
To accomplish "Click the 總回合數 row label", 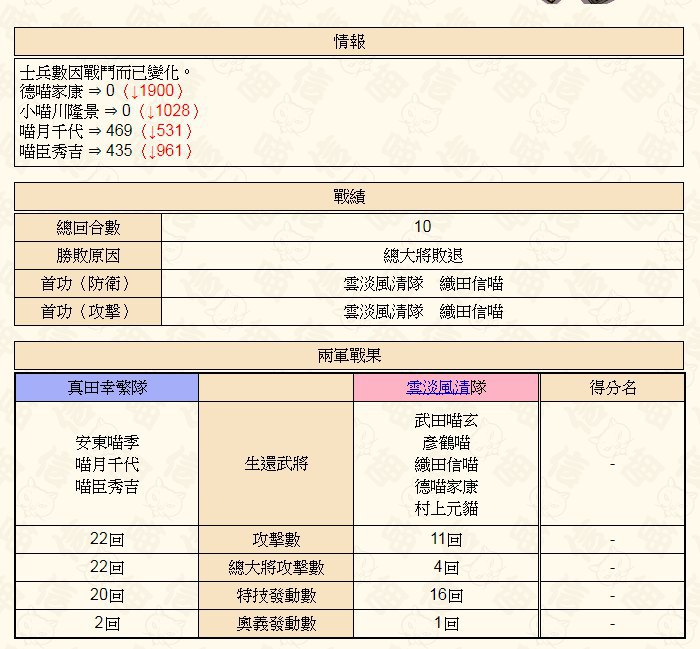I will pos(88,228).
